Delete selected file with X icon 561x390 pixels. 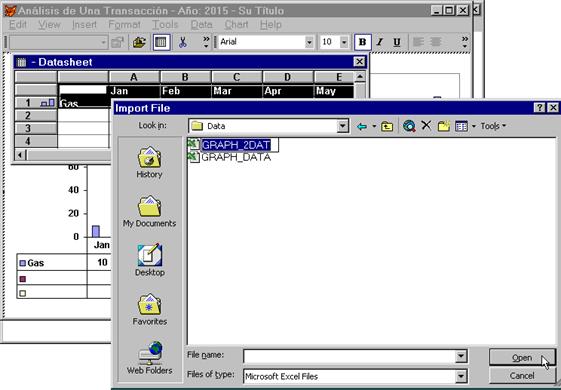click(x=426, y=126)
